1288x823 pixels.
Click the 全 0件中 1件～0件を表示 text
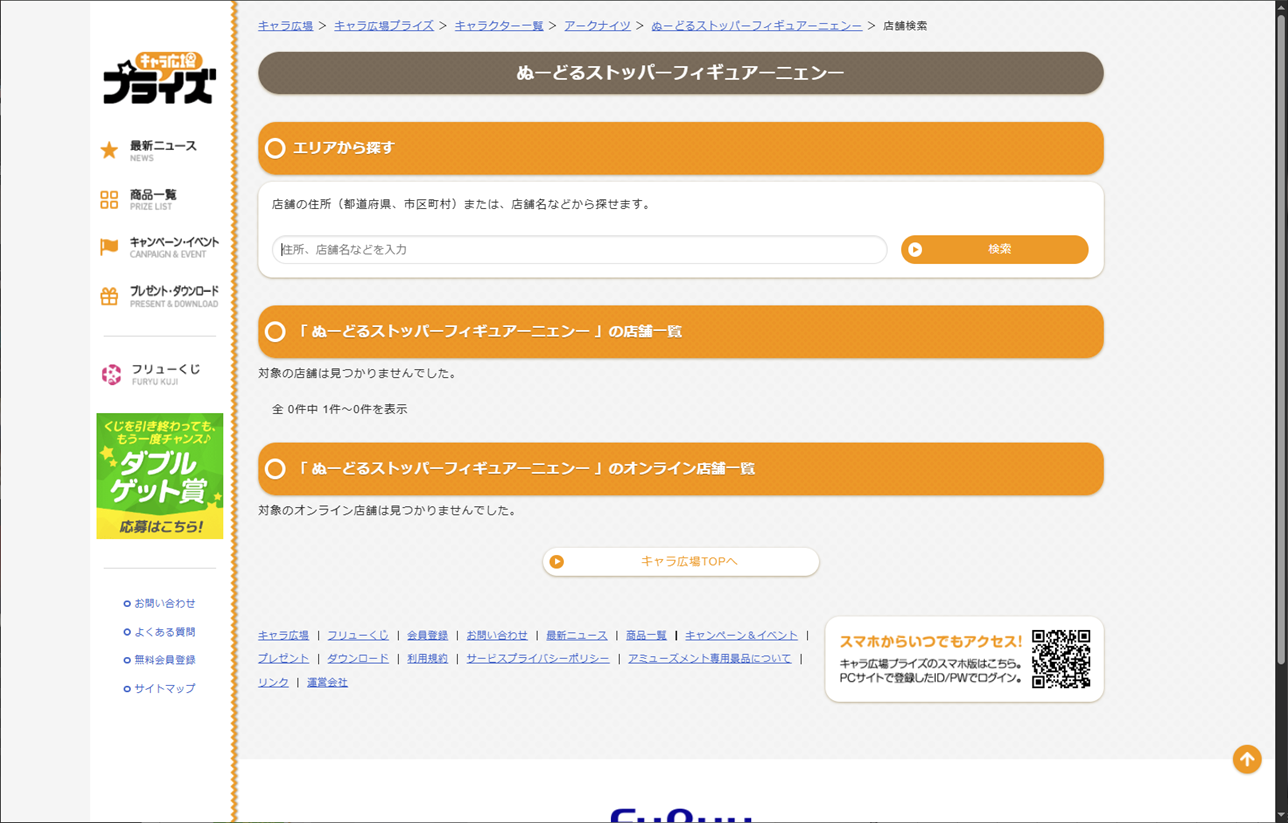coord(339,409)
